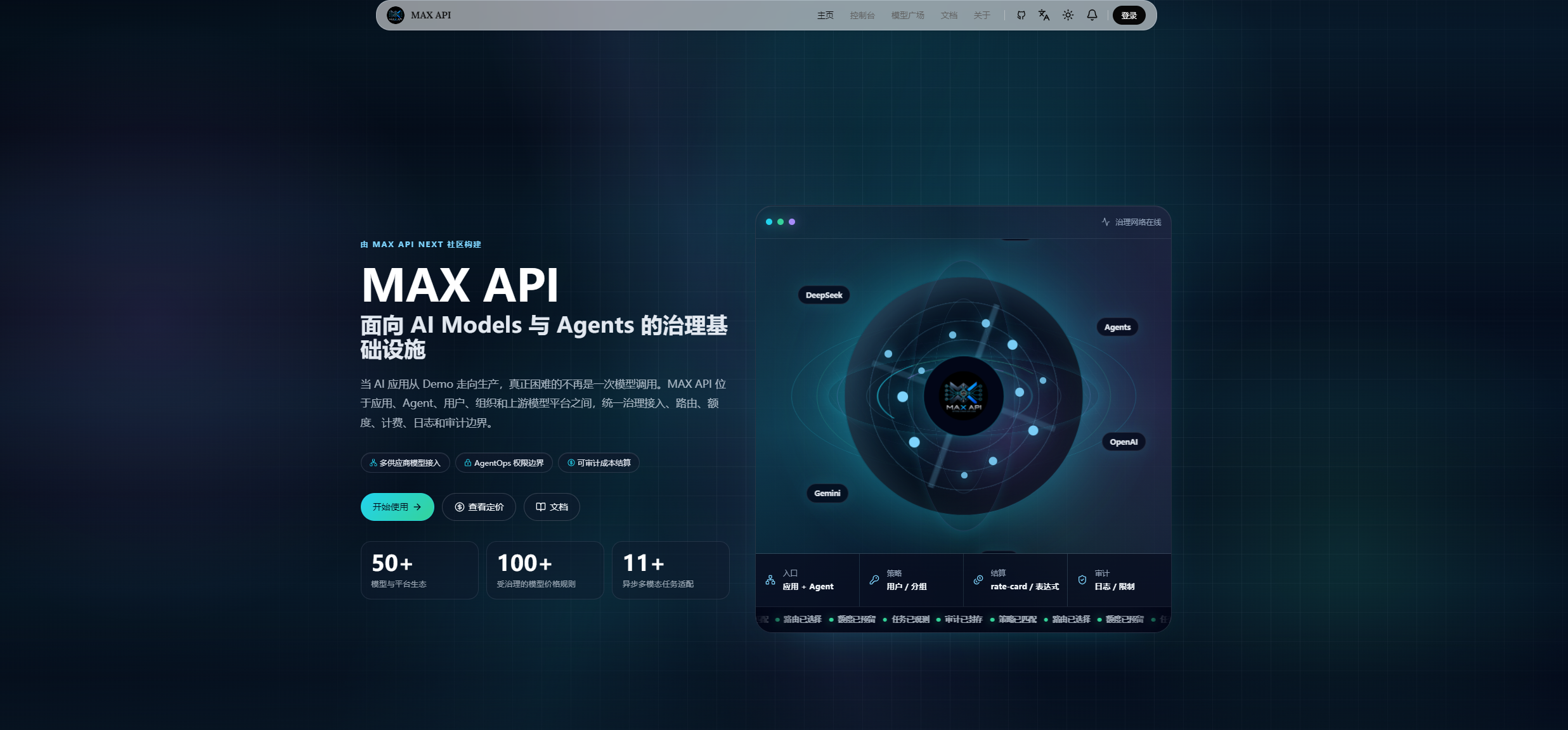Click the 结算 rate-card / 表达式 tile

tap(1016, 580)
